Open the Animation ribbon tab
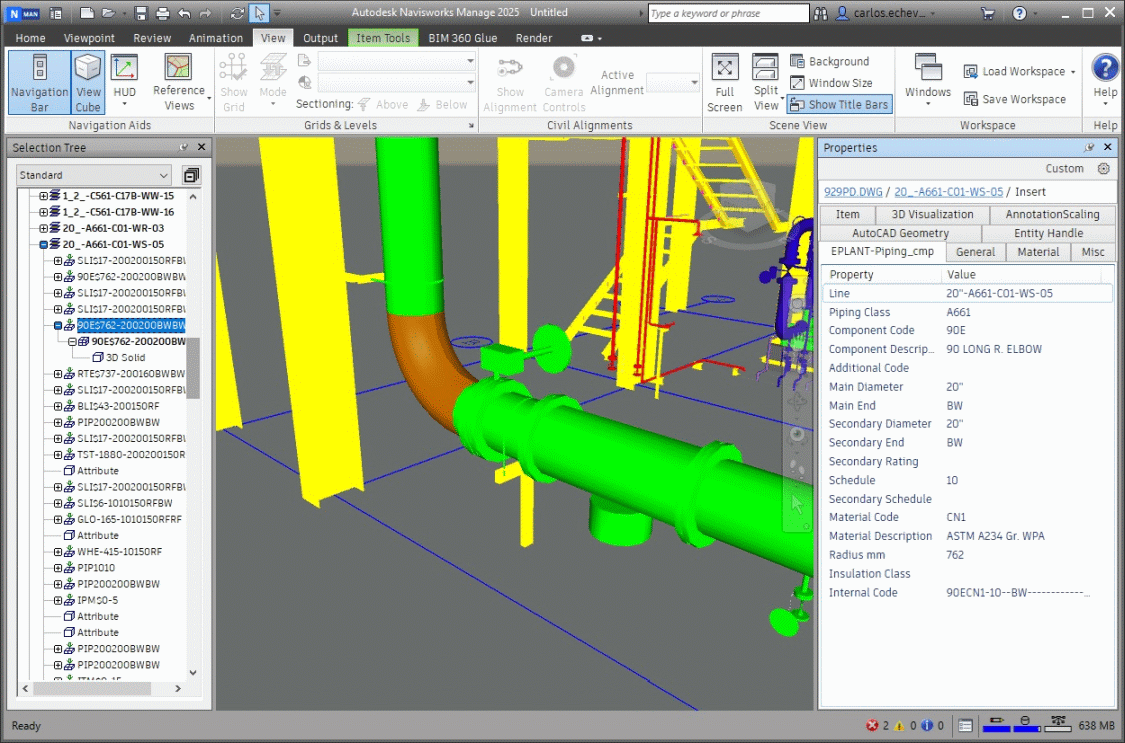 (216, 38)
